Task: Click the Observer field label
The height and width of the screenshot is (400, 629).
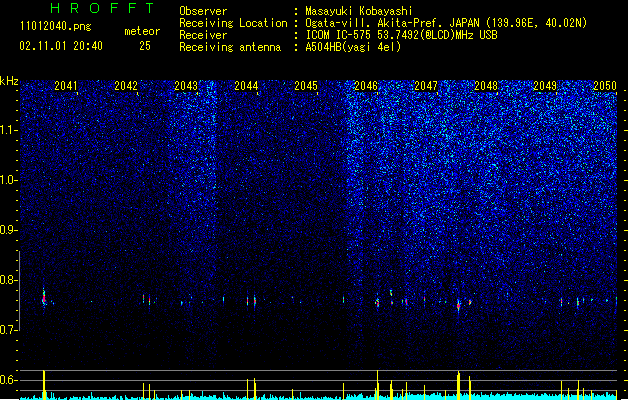Action: [203, 11]
